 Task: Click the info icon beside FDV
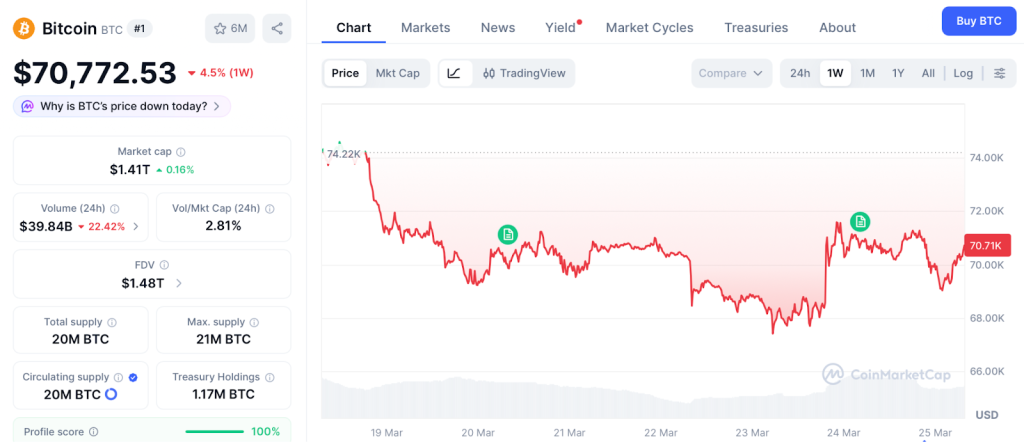tap(164, 265)
